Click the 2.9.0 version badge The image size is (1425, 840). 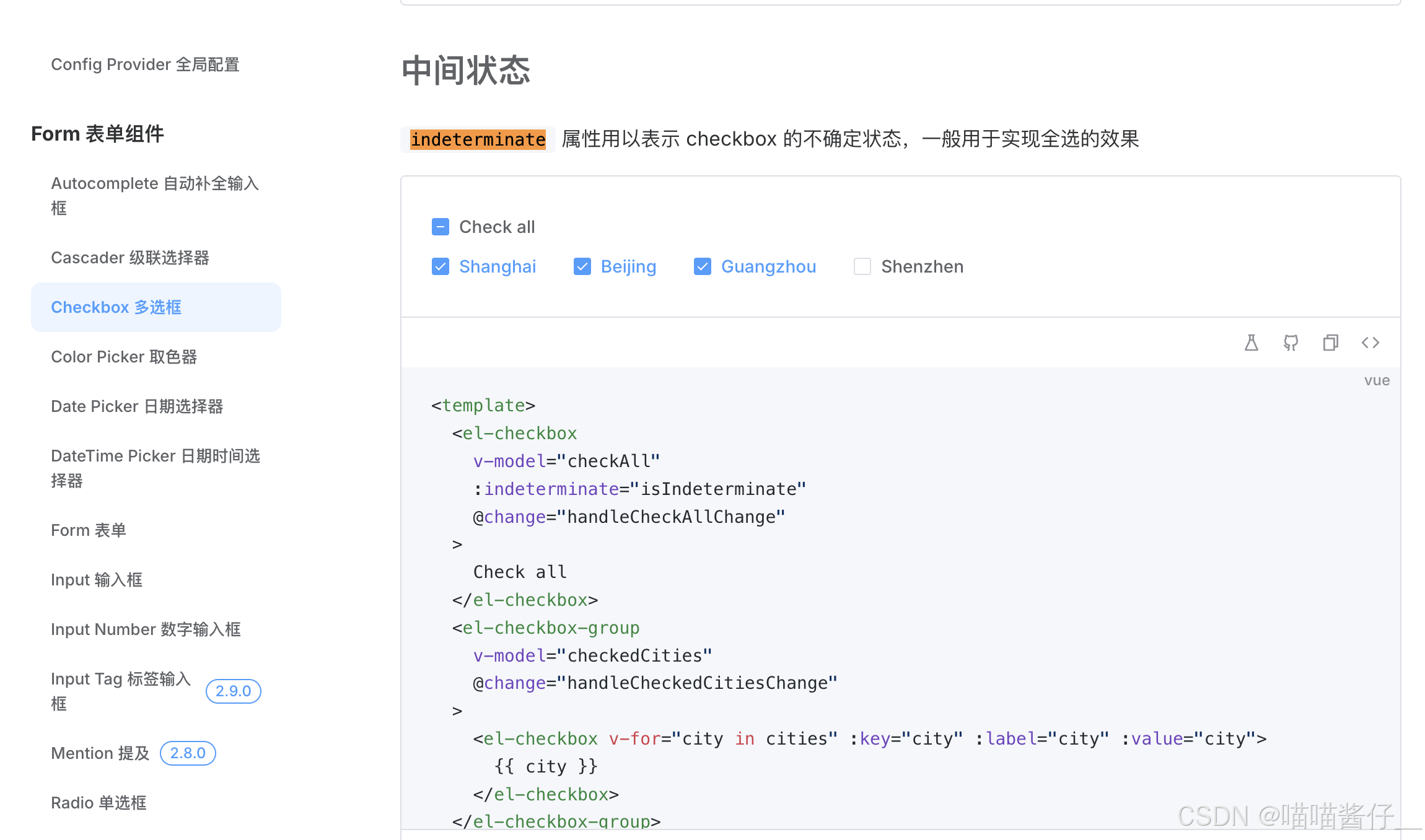click(233, 691)
